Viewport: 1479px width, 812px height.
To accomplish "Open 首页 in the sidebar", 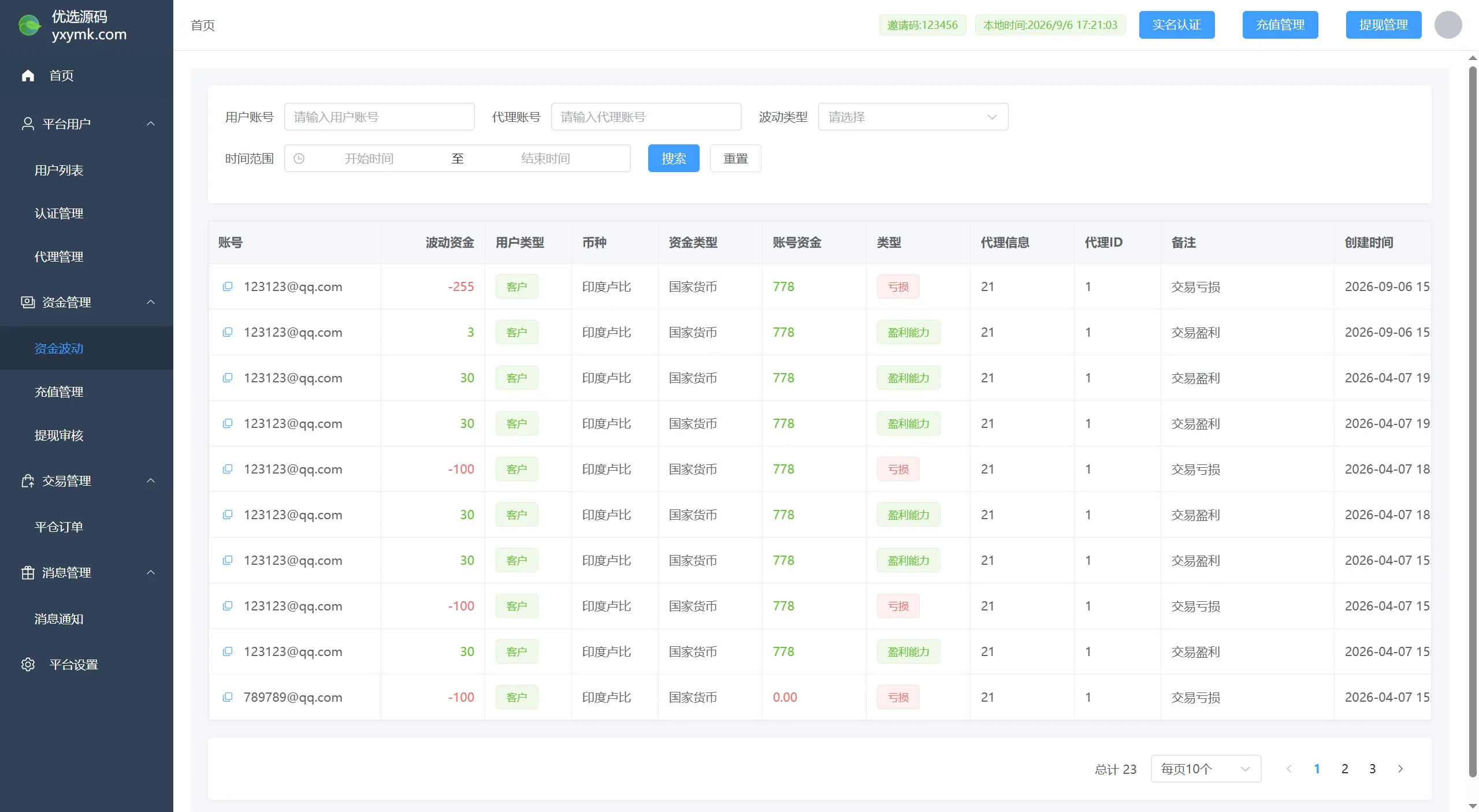I will pos(87,76).
